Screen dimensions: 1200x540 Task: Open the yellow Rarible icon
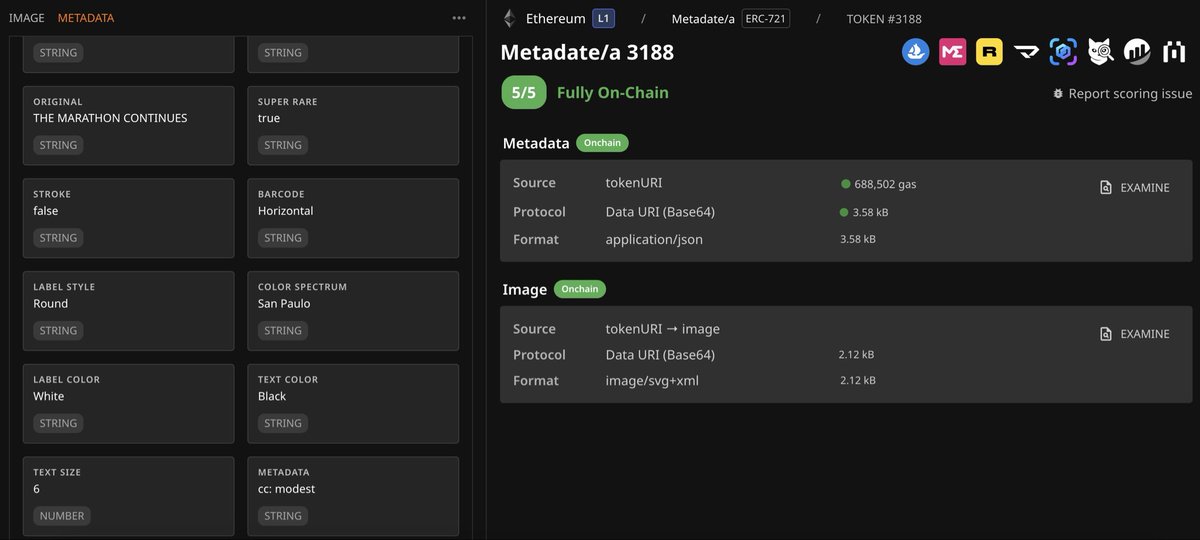click(x=989, y=52)
